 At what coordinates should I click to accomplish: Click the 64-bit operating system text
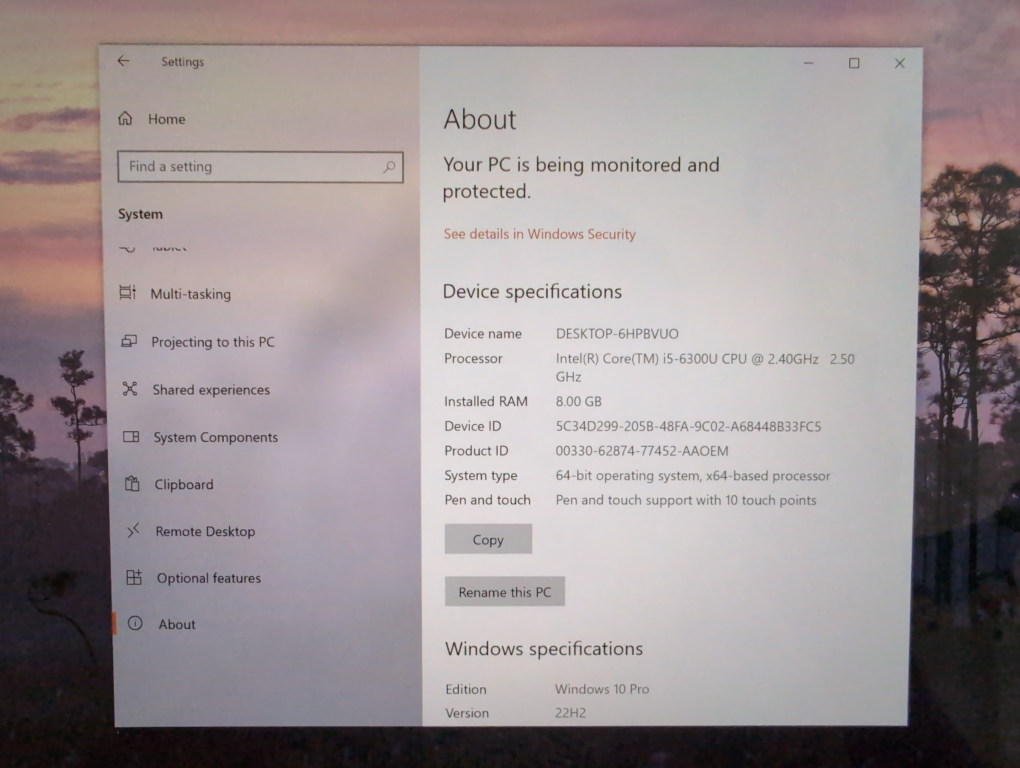click(693, 475)
